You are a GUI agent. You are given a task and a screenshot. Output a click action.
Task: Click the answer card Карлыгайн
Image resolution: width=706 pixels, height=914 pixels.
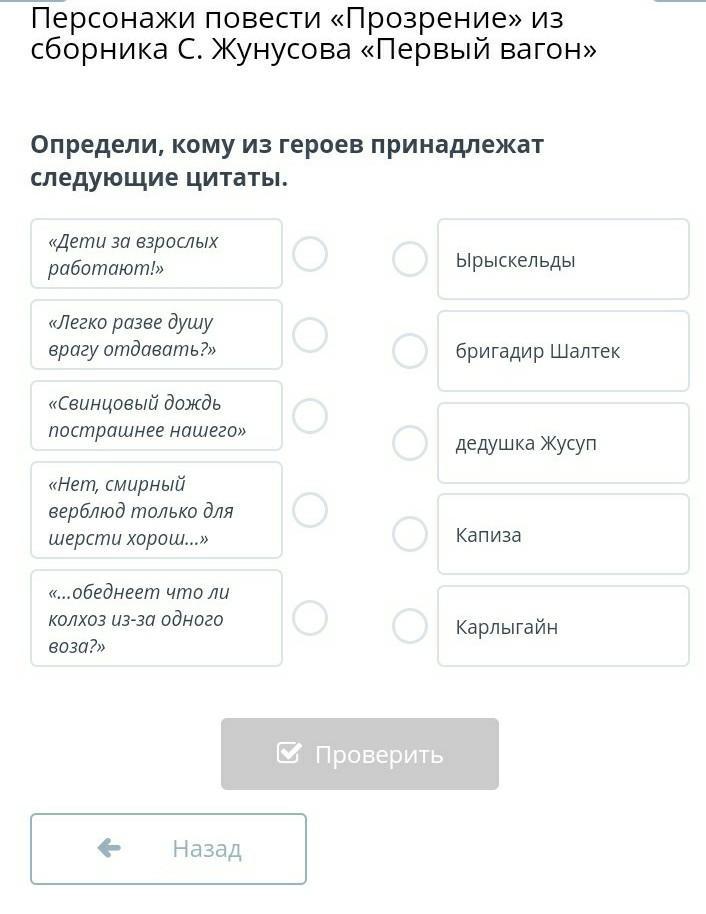pos(563,626)
